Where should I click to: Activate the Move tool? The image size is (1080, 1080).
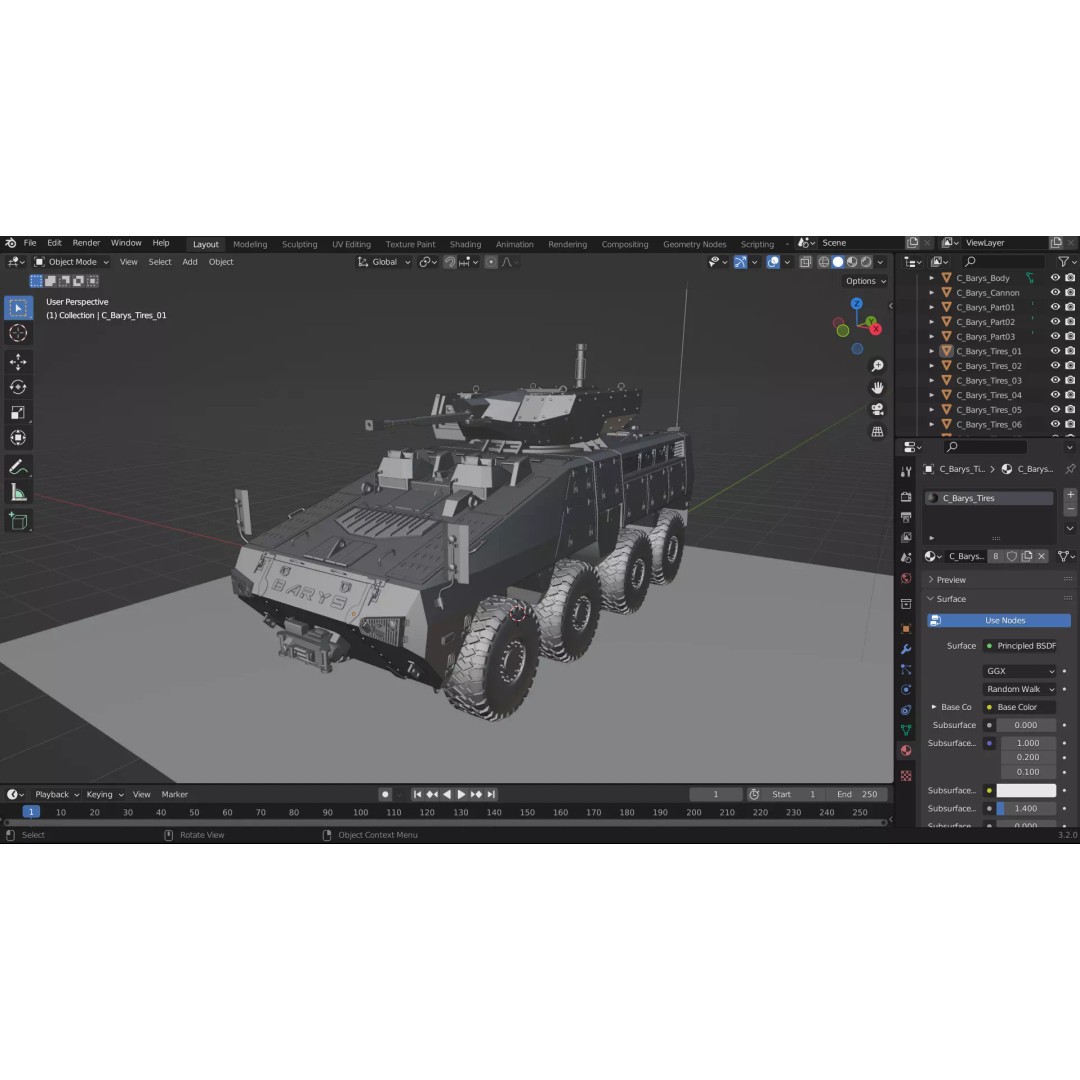point(18,362)
